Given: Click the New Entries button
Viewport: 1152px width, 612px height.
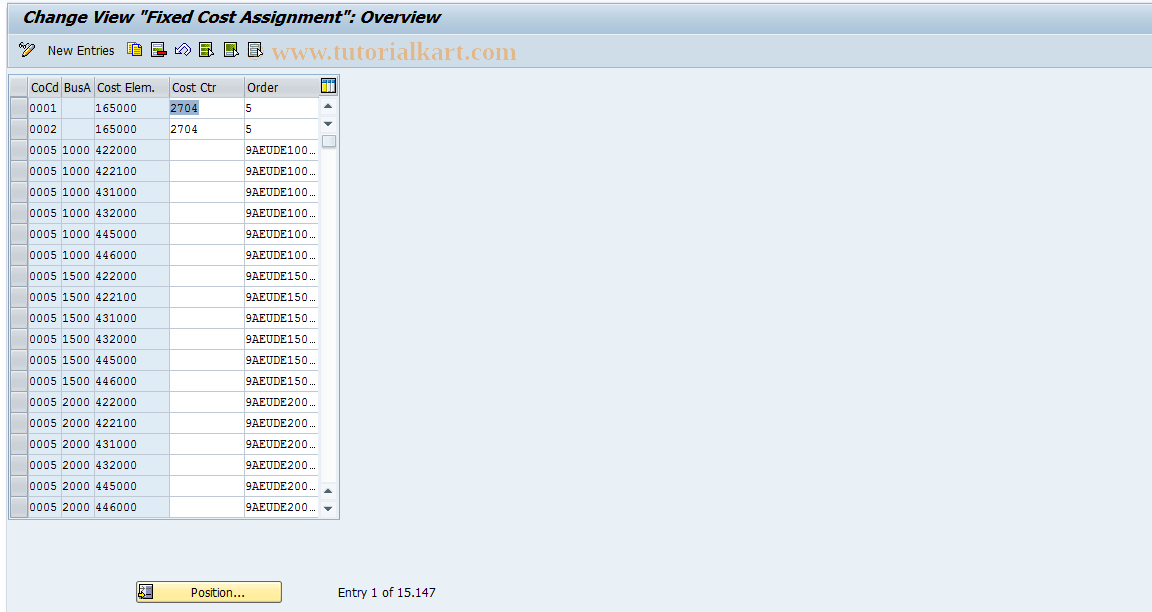Looking at the screenshot, I should coord(81,51).
